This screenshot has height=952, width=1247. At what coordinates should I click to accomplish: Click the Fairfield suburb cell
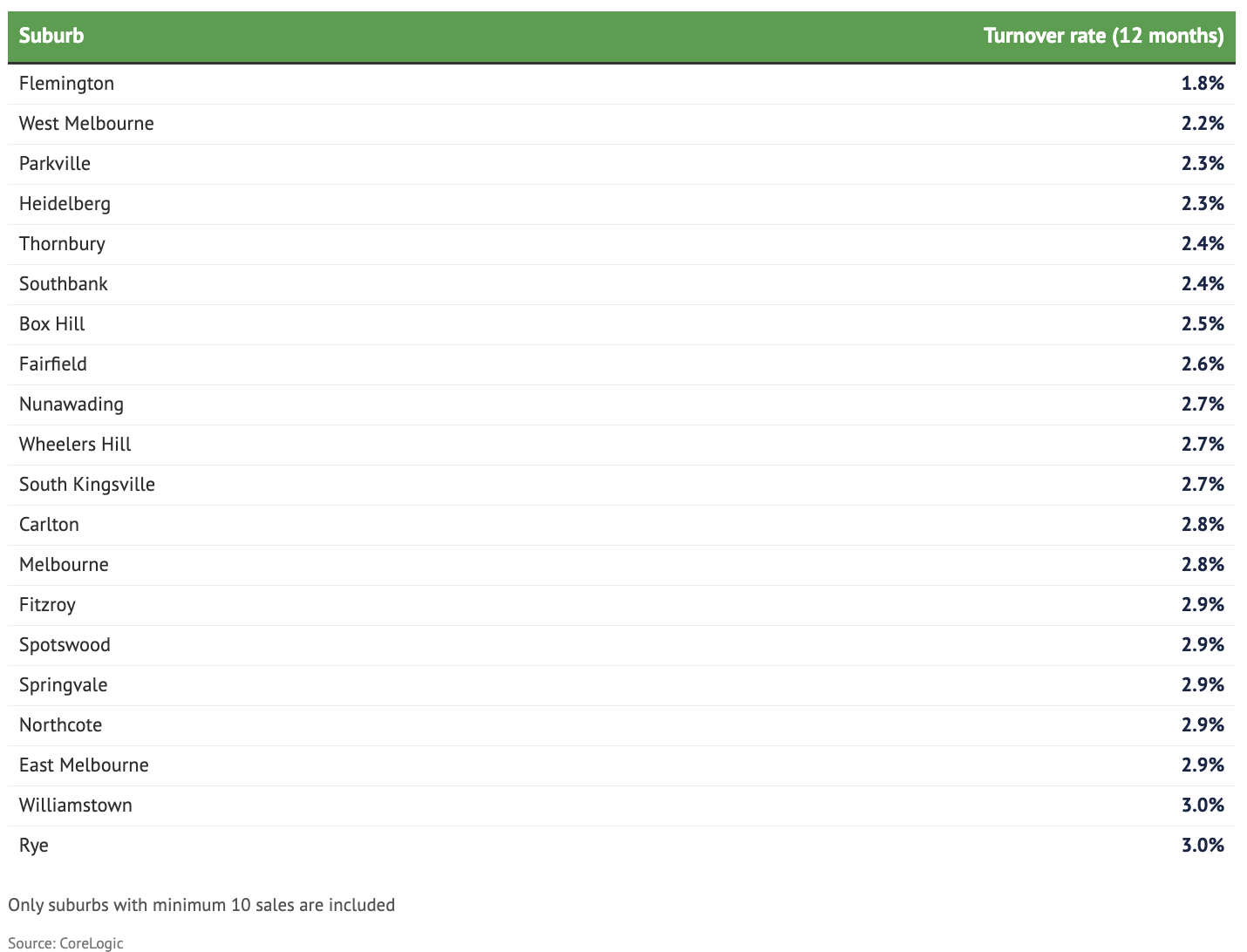[53, 364]
